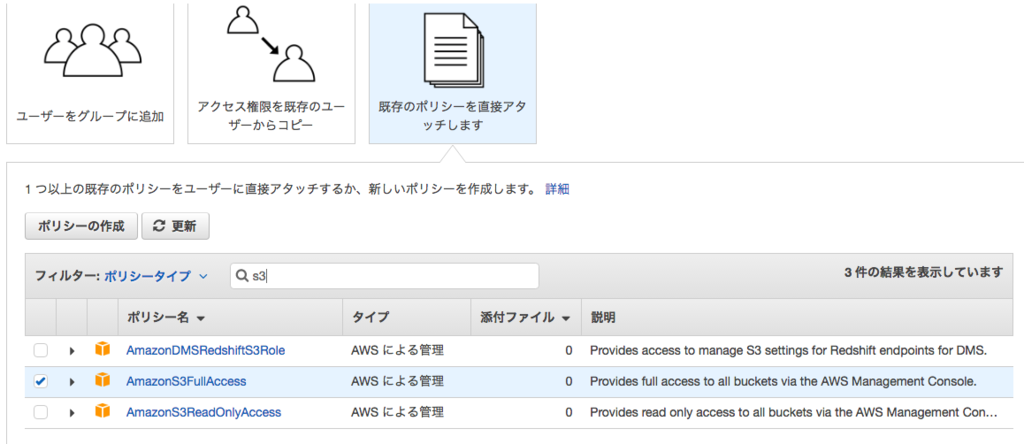This screenshot has width=1024, height=444.
Task: Open the AmazonDMSRedshiftS3Role policy link
Action: [206, 351]
